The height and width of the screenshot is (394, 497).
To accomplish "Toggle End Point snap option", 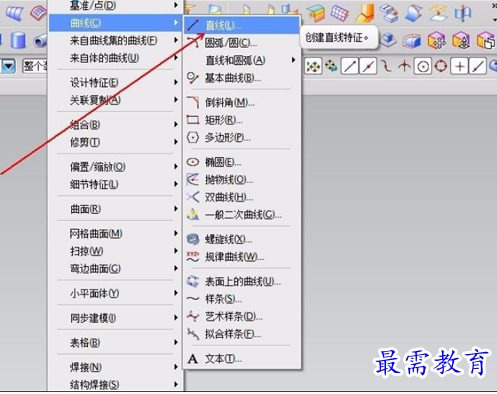I will (x=350, y=66).
